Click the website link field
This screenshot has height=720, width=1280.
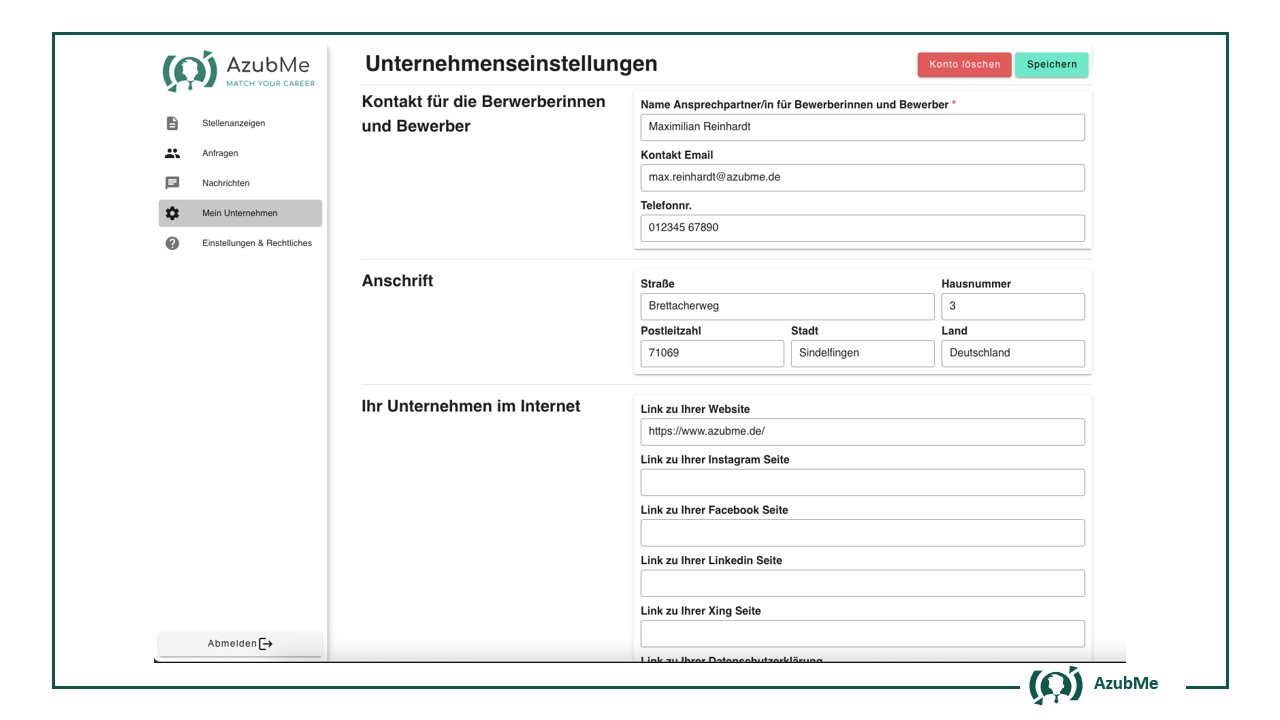coord(862,432)
